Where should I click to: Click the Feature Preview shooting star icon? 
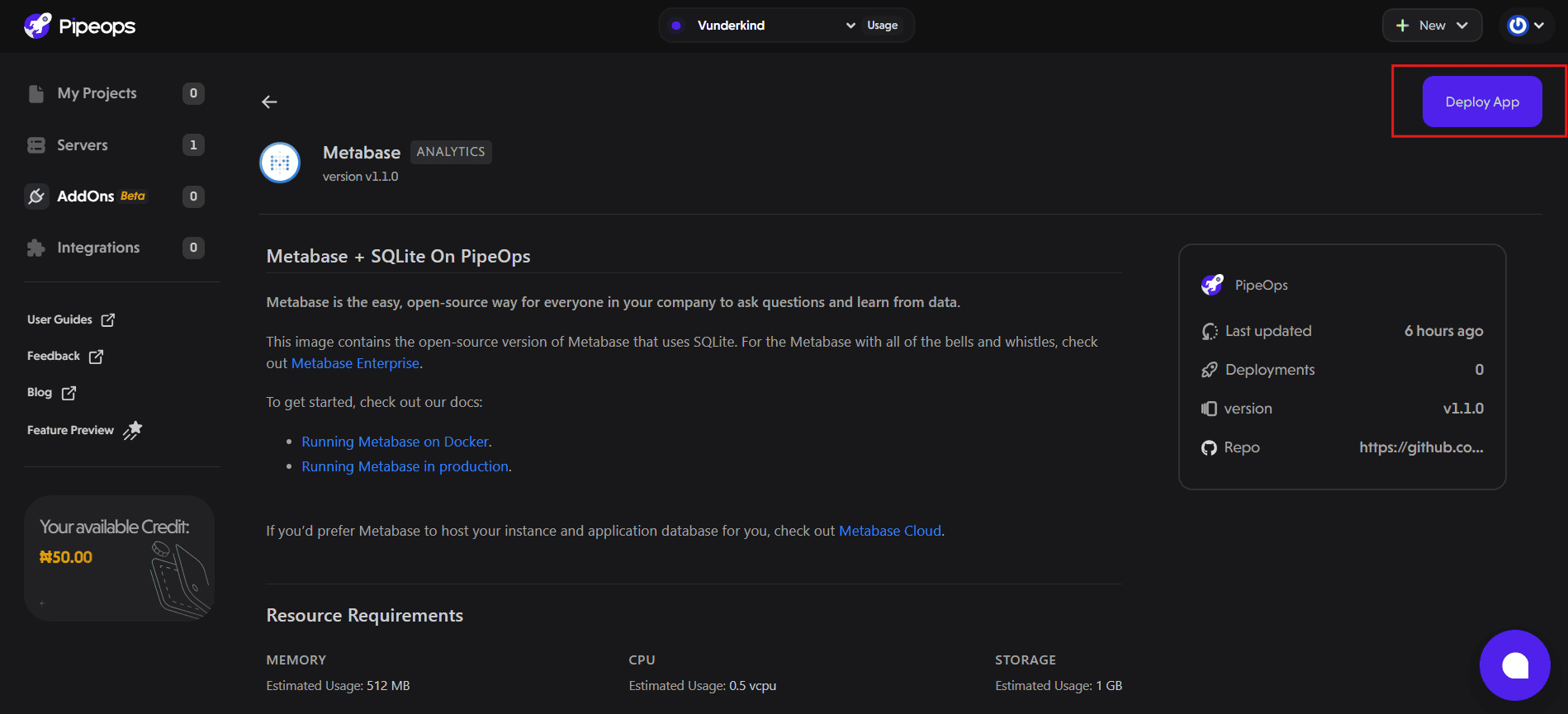click(133, 430)
